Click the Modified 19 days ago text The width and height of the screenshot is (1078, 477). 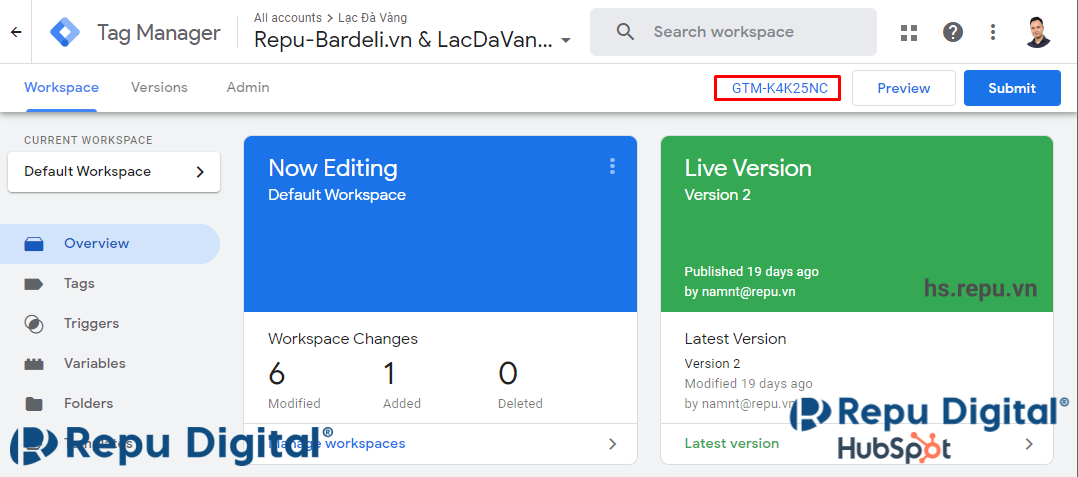[748, 384]
